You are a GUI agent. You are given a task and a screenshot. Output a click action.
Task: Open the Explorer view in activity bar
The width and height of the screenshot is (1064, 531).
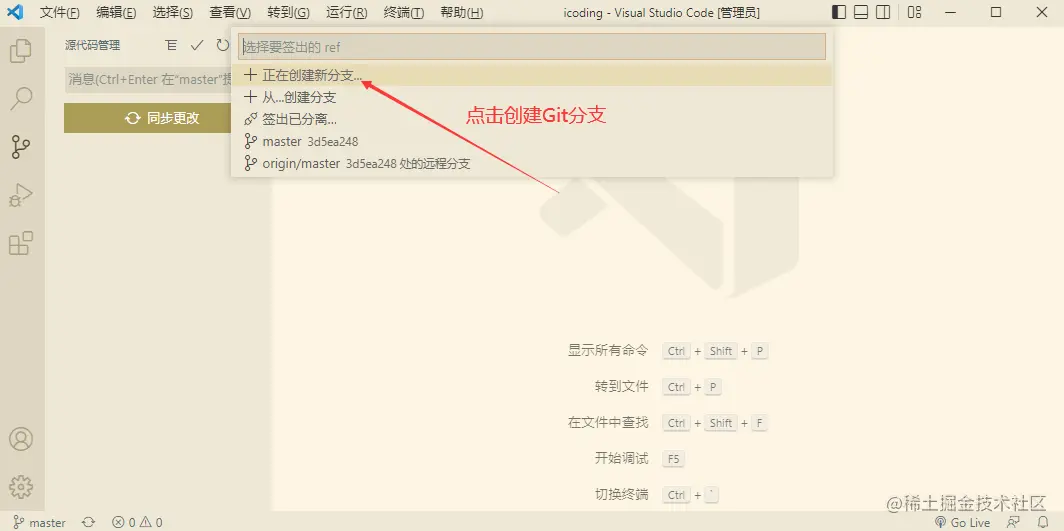click(21, 51)
